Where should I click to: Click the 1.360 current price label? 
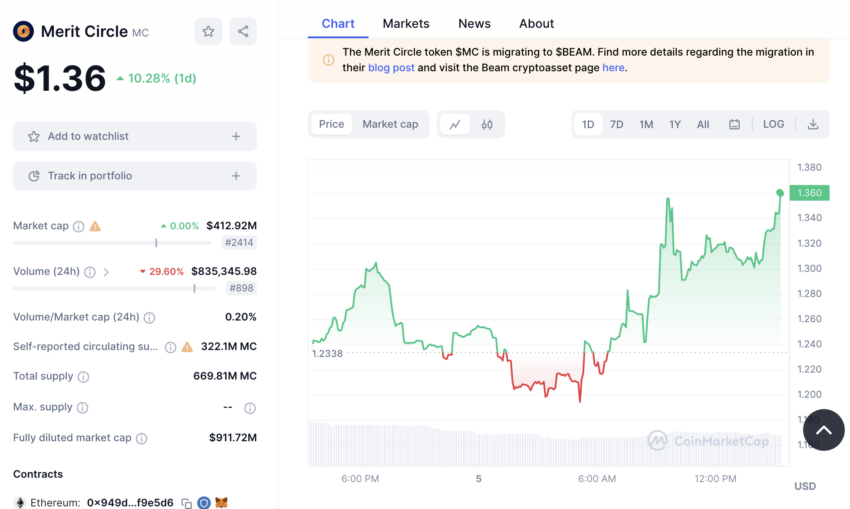click(x=809, y=193)
